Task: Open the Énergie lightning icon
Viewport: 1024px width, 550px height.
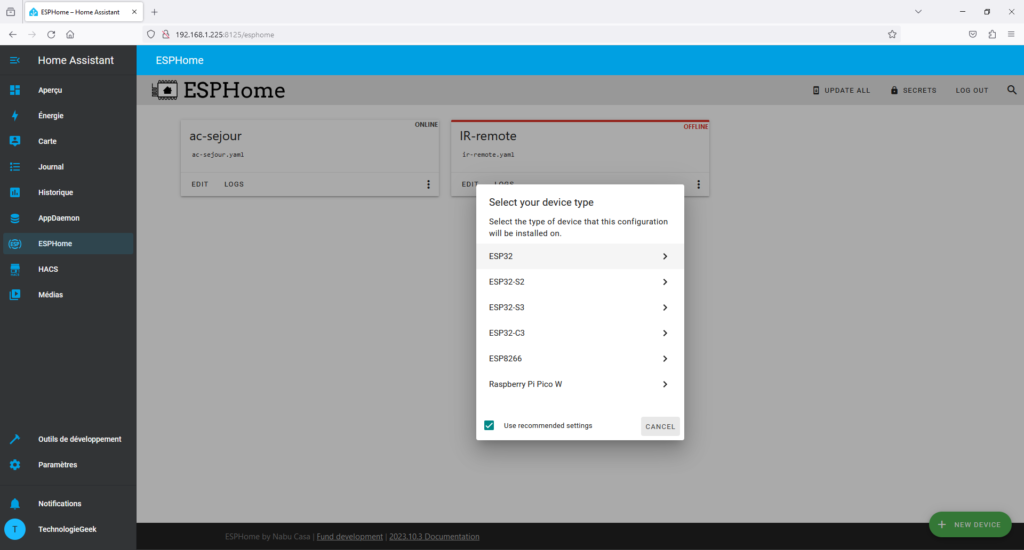Action: [15, 116]
